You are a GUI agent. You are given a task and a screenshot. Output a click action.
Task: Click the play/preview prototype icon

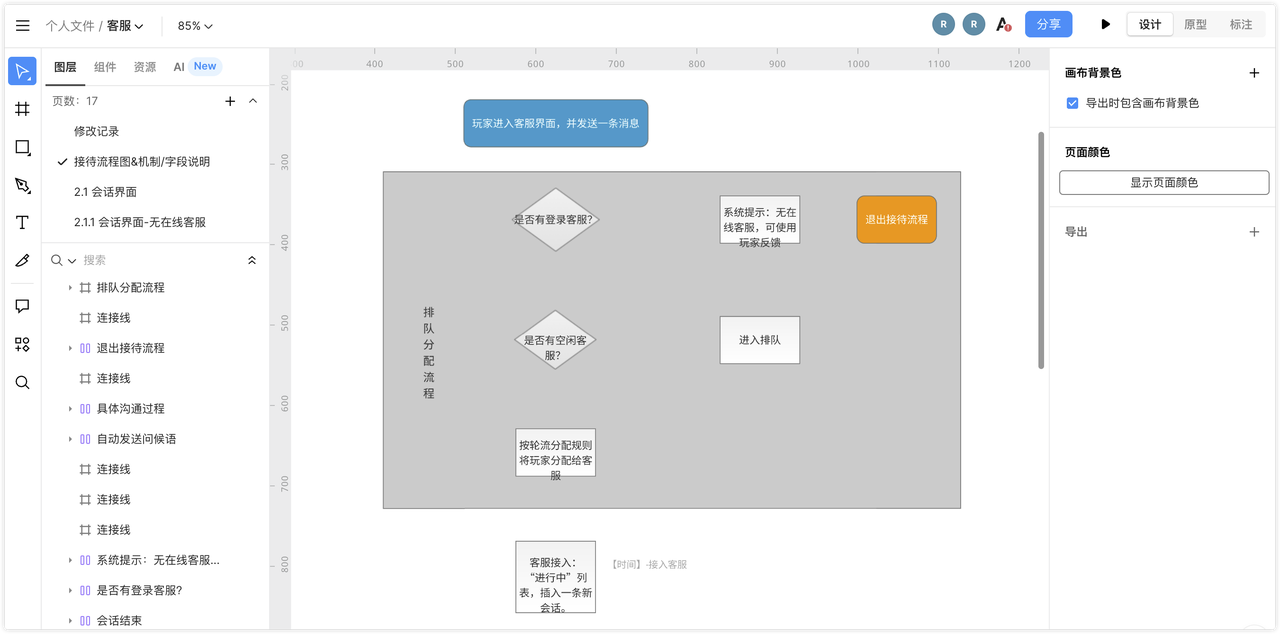(x=1105, y=24)
